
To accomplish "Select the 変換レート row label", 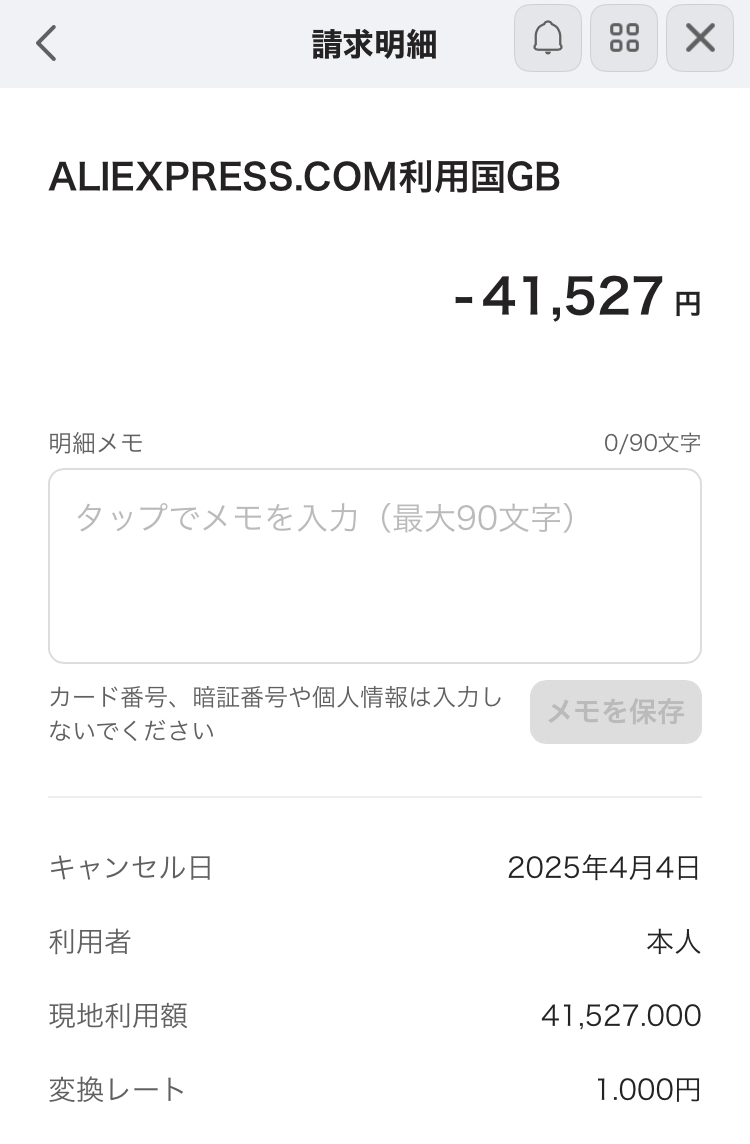I will tap(117, 1089).
